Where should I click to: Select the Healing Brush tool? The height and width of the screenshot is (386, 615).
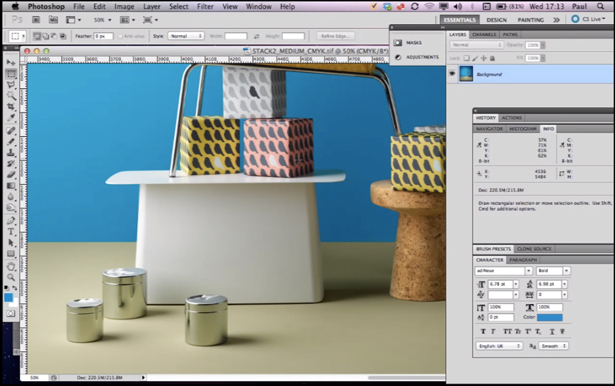tap(11, 131)
